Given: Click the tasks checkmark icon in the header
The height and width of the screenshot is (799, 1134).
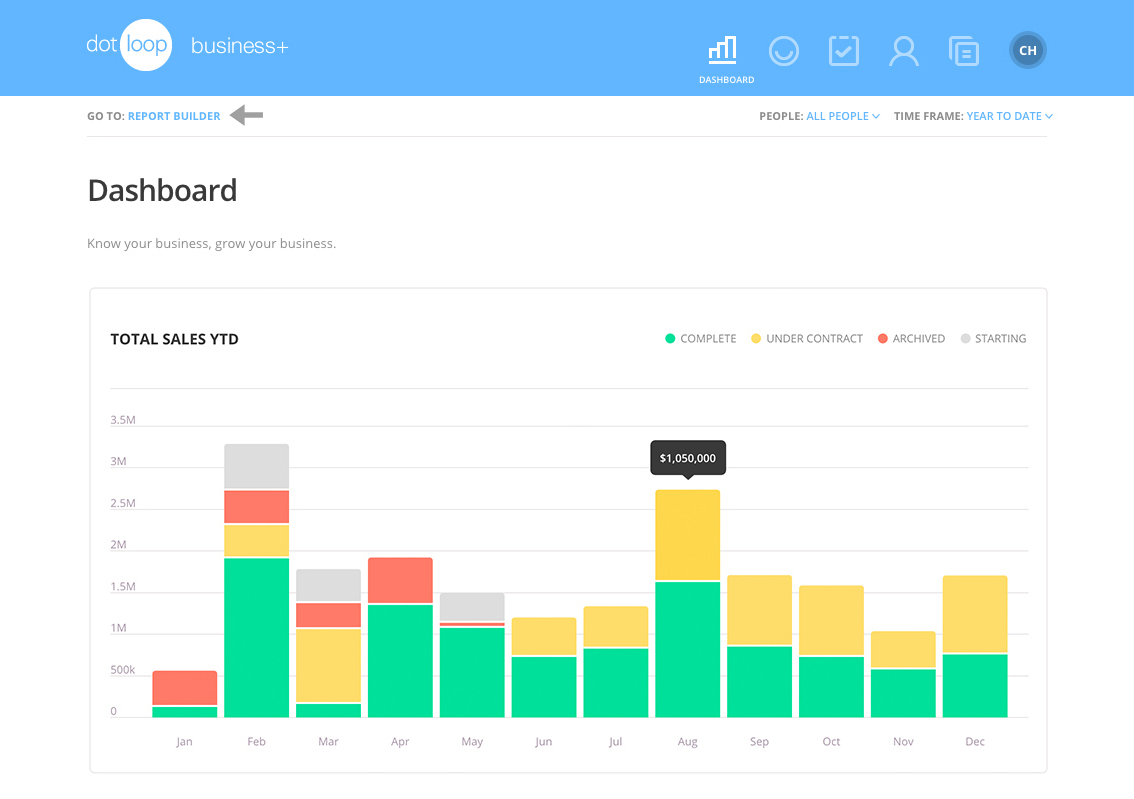Looking at the screenshot, I should pos(844,50).
